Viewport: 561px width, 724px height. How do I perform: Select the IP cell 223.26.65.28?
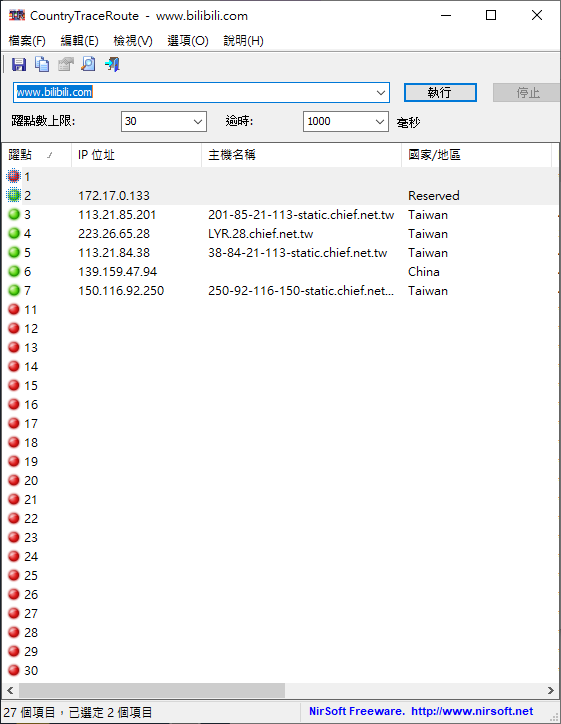coord(114,234)
